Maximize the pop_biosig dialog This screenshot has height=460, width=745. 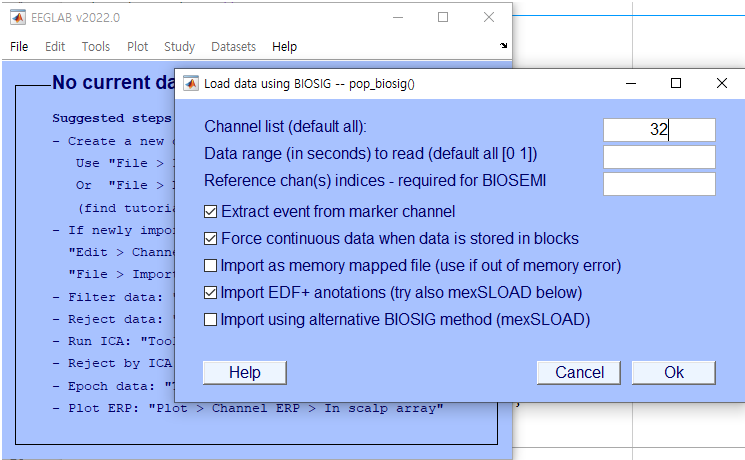coord(676,84)
